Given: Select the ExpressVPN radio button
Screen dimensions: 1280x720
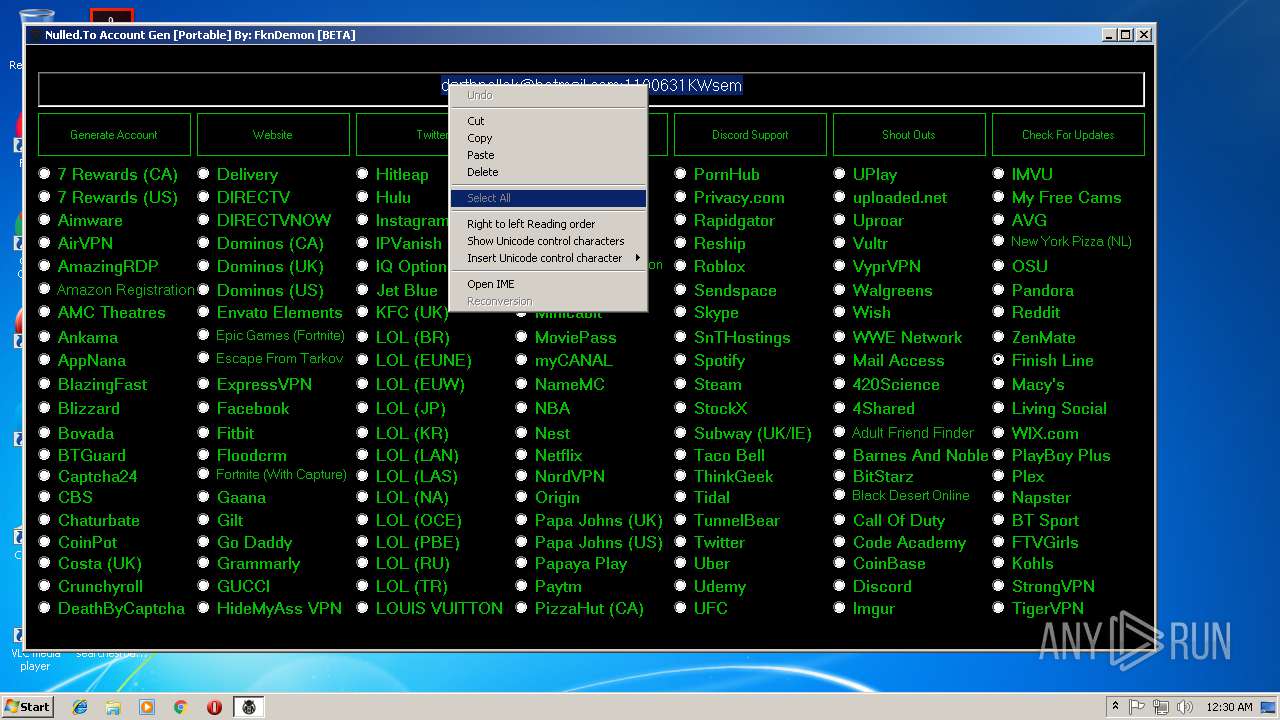Looking at the screenshot, I should (203, 384).
